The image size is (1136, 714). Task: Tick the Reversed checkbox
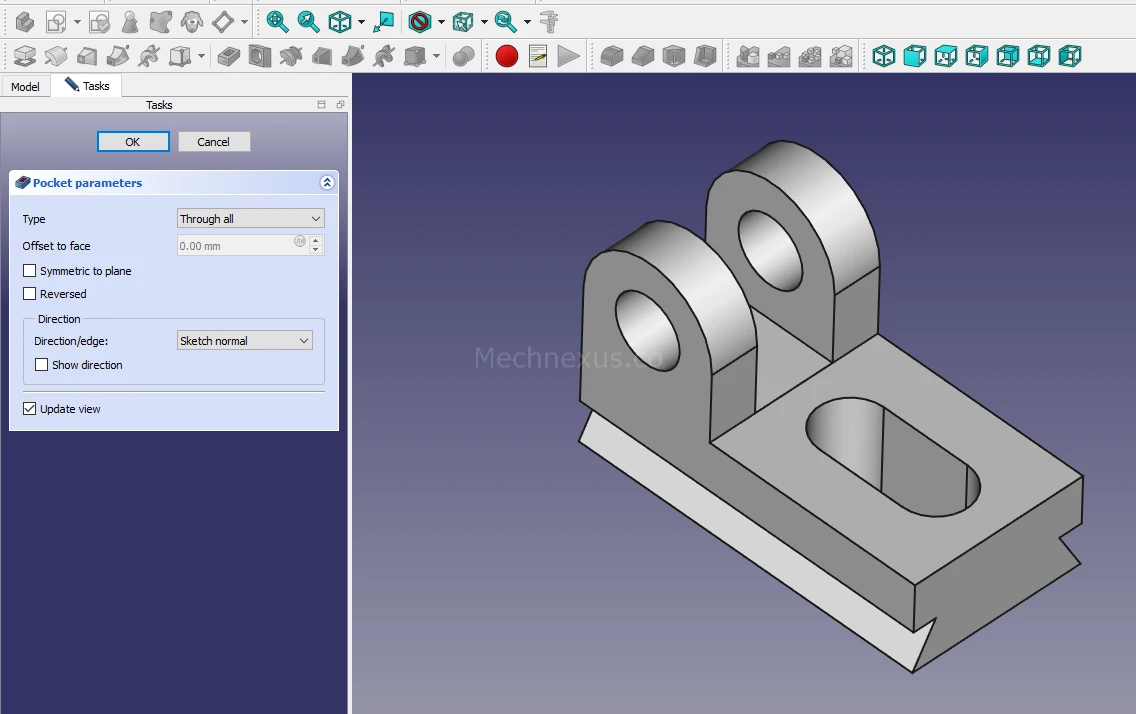tap(30, 294)
